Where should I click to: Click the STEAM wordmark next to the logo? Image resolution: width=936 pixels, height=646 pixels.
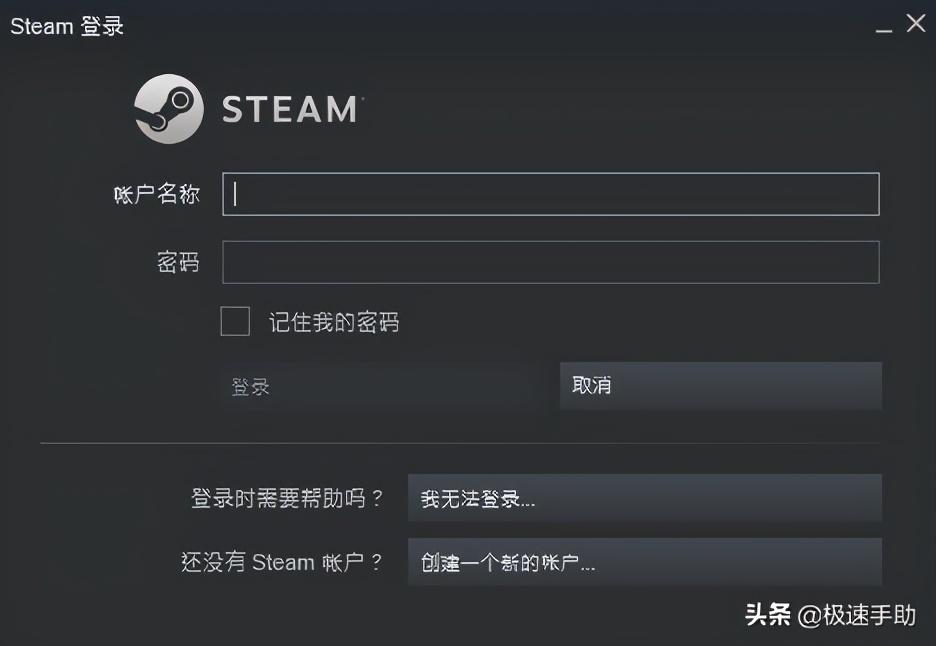coord(289,109)
